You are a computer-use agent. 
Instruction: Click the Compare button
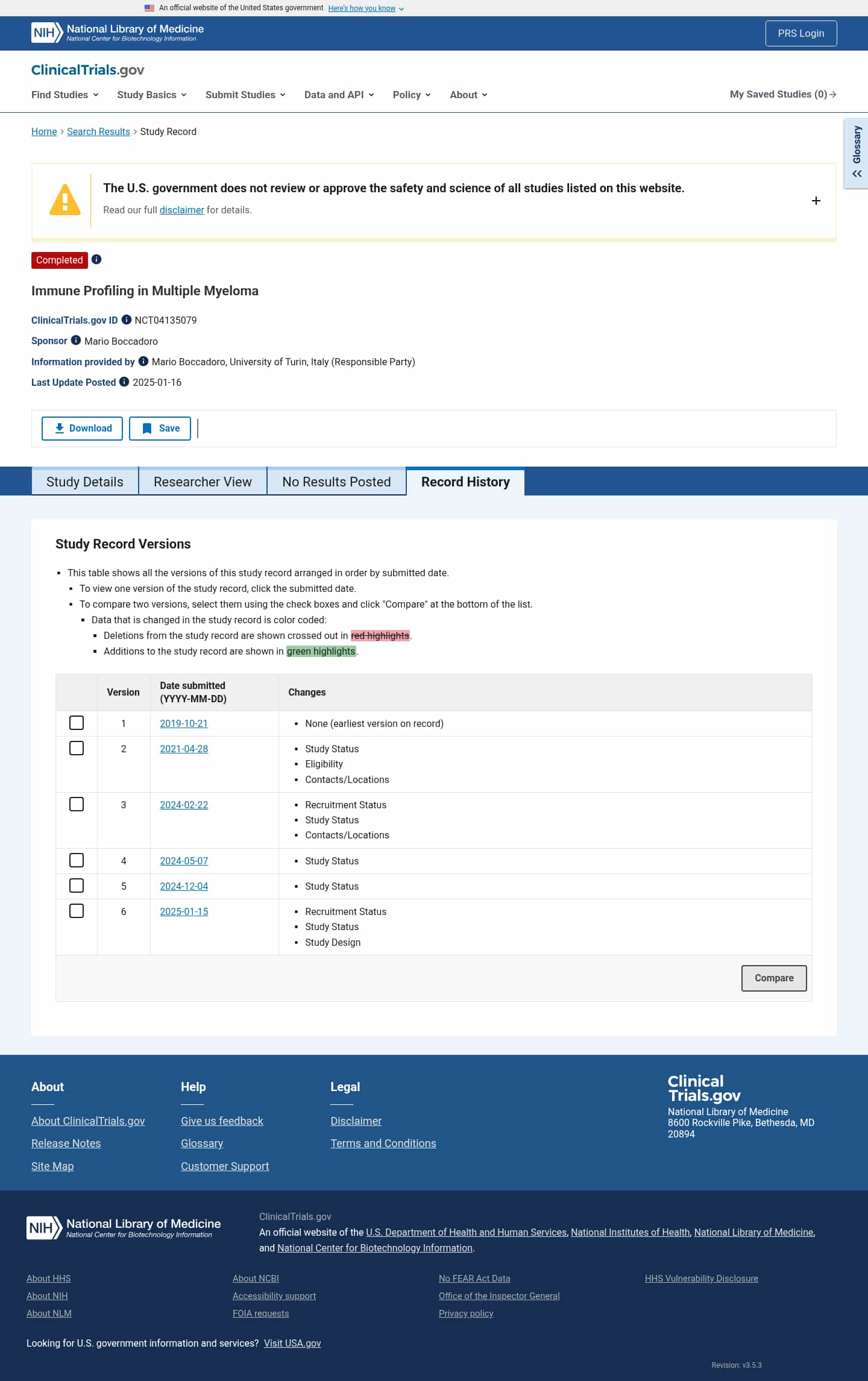(774, 978)
